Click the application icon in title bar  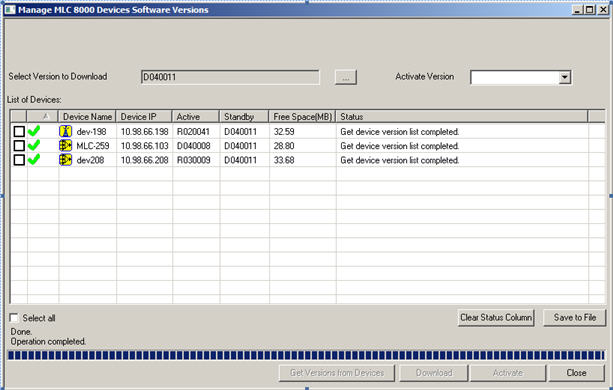[x=10, y=9]
